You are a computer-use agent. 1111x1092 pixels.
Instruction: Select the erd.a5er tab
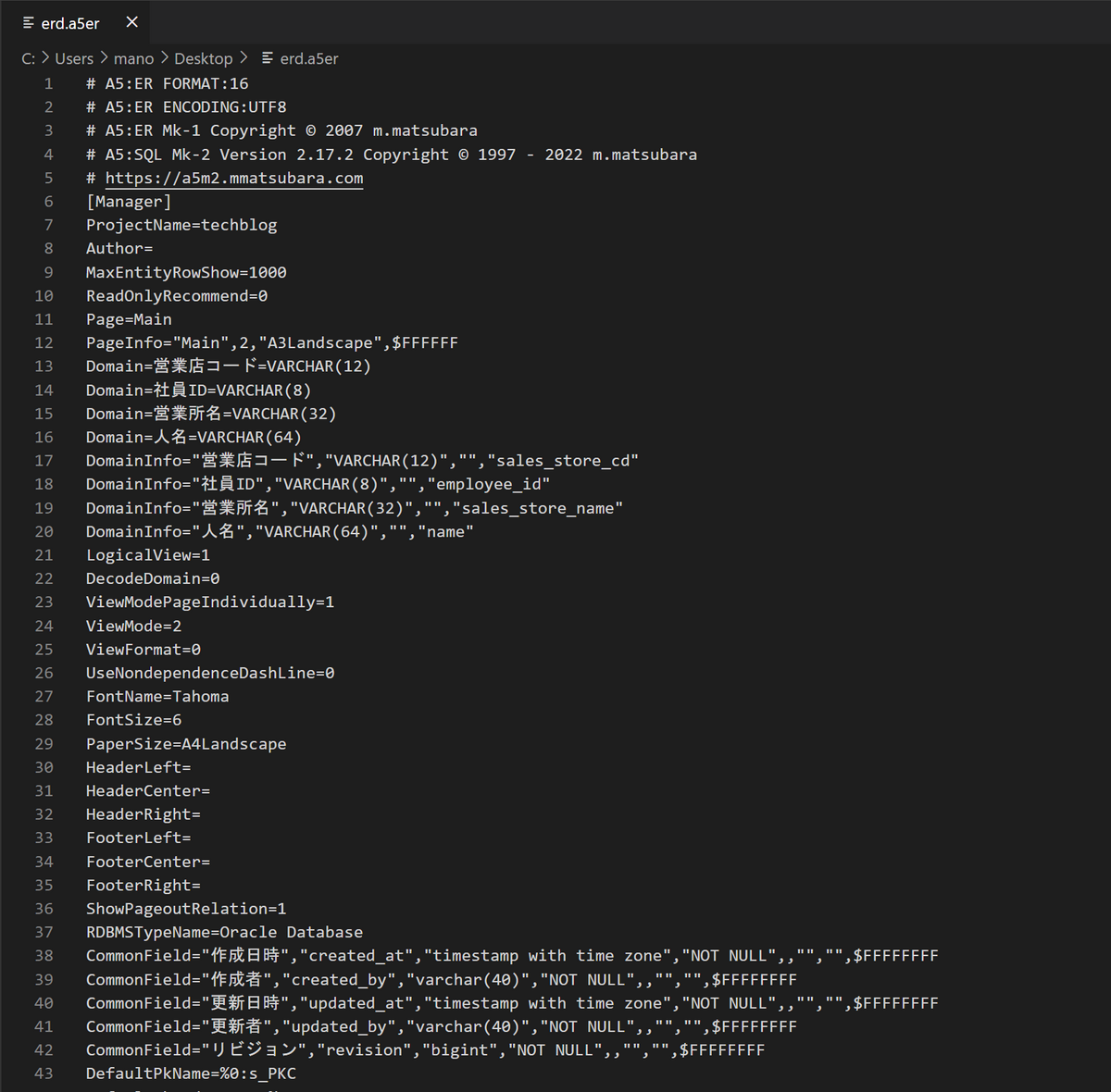(x=70, y=23)
